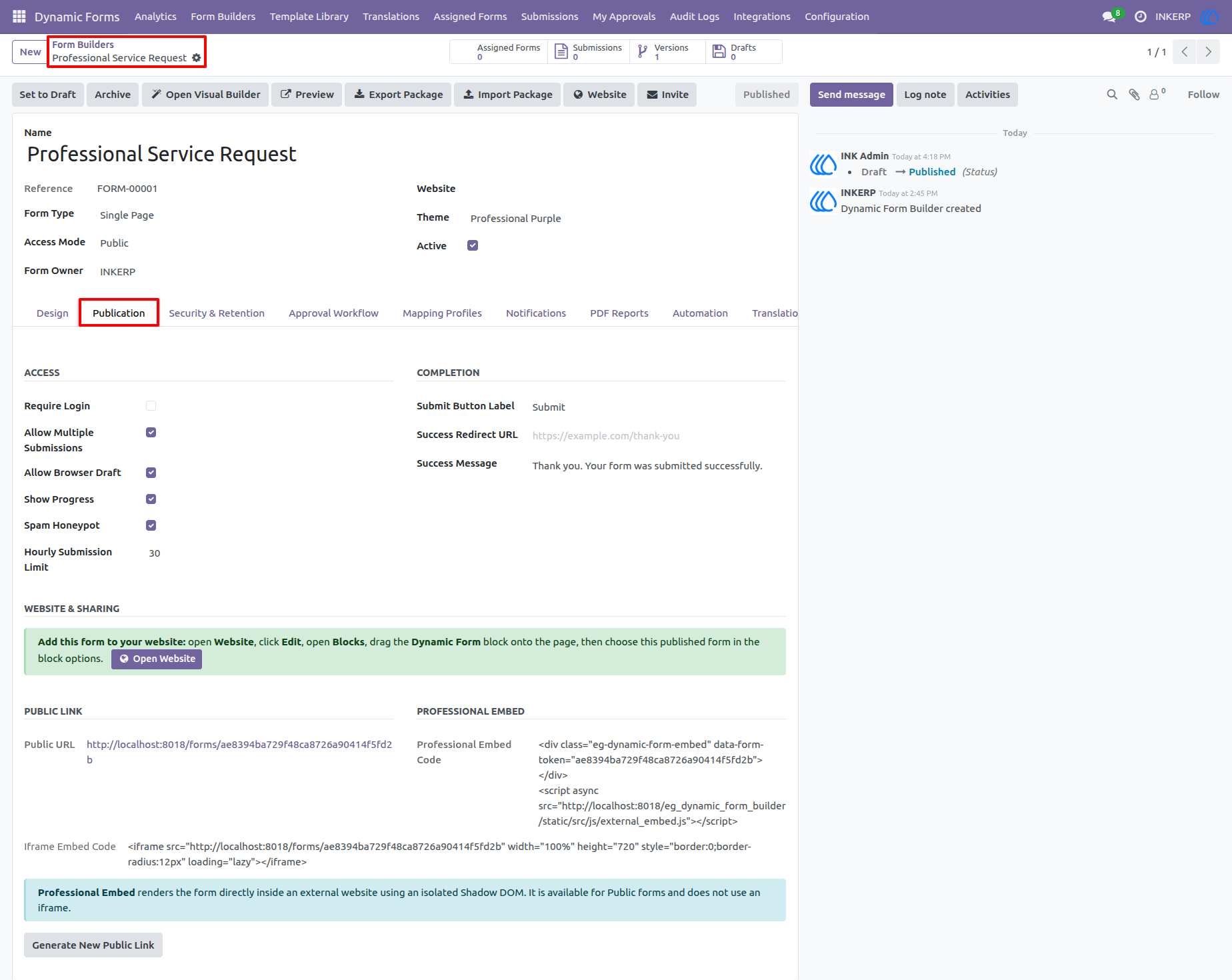Edit the Submit Button Label field
1232x980 pixels.
click(659, 407)
